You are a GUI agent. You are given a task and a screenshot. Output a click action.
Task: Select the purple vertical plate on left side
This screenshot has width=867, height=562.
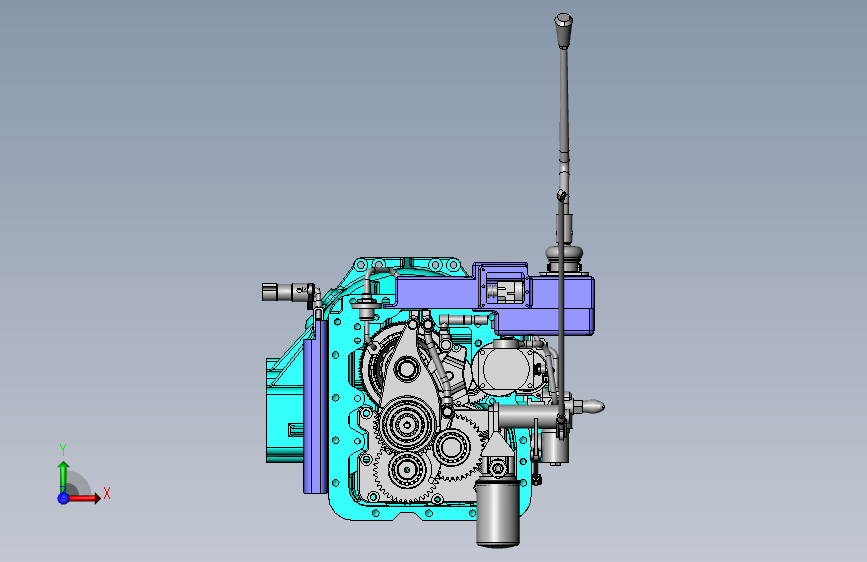click(x=315, y=407)
